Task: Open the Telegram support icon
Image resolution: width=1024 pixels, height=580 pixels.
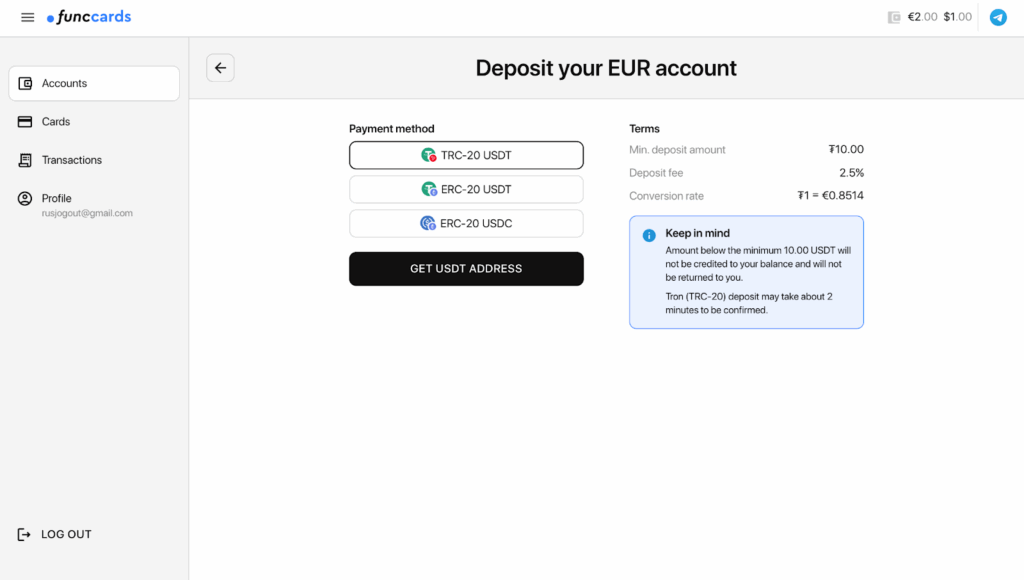Action: (x=998, y=18)
